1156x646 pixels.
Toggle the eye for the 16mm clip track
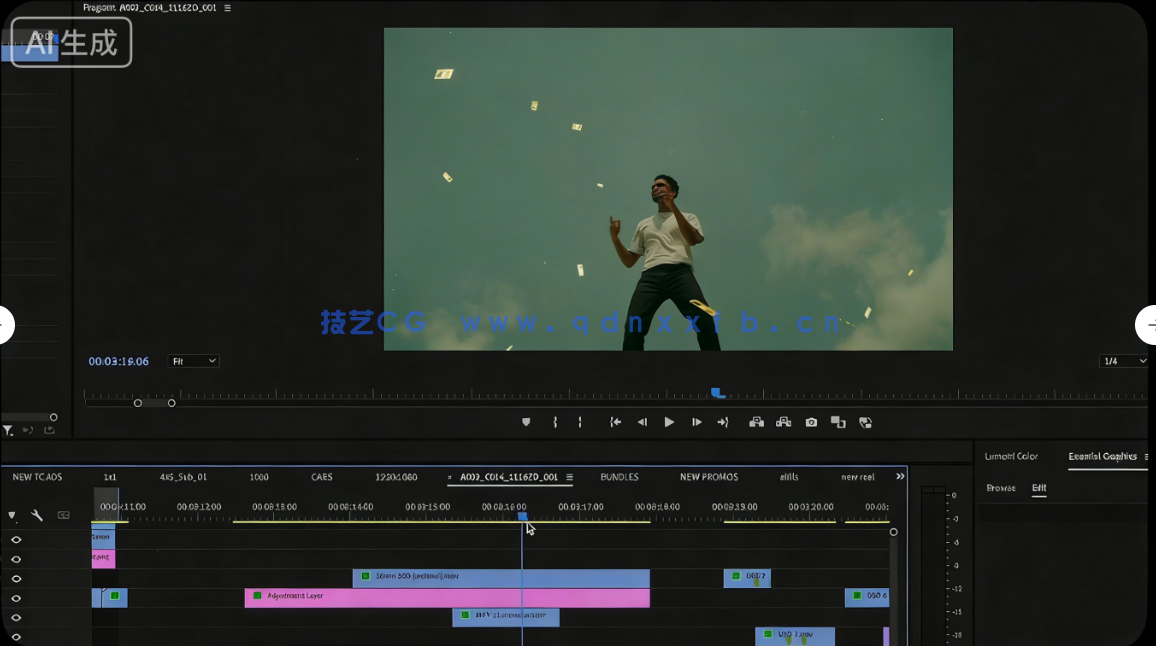click(16, 579)
